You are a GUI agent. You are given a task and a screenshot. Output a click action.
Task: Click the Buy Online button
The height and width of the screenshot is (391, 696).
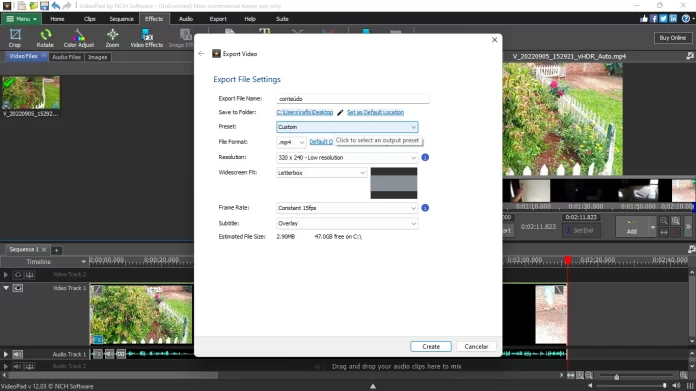coord(672,38)
